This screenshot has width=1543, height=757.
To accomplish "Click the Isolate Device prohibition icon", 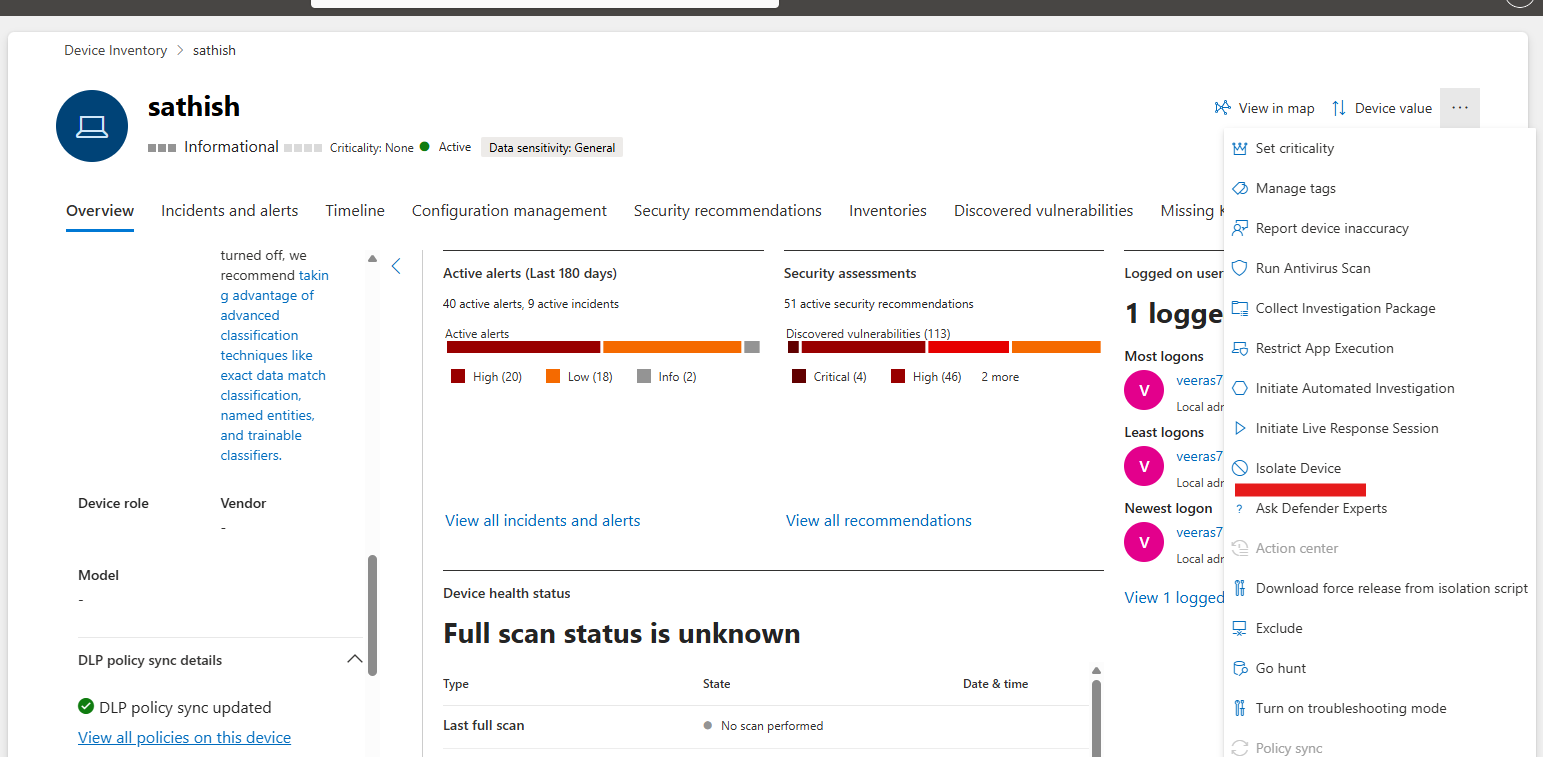I will point(1240,468).
